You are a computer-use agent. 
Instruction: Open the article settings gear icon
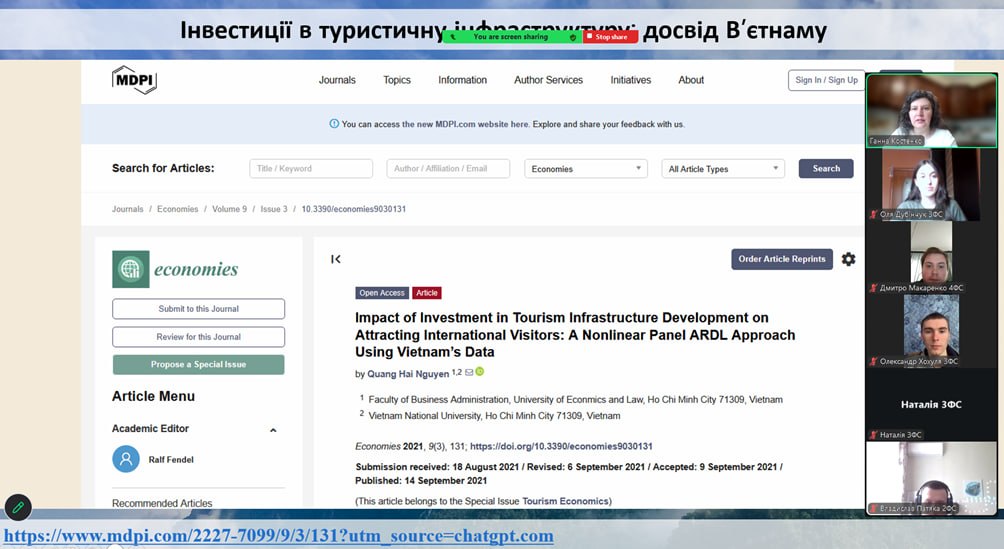(x=848, y=259)
